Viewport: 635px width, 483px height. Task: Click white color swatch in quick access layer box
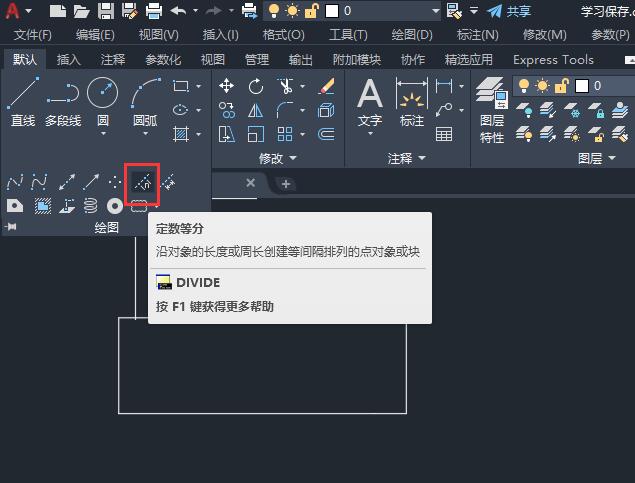click(x=332, y=11)
